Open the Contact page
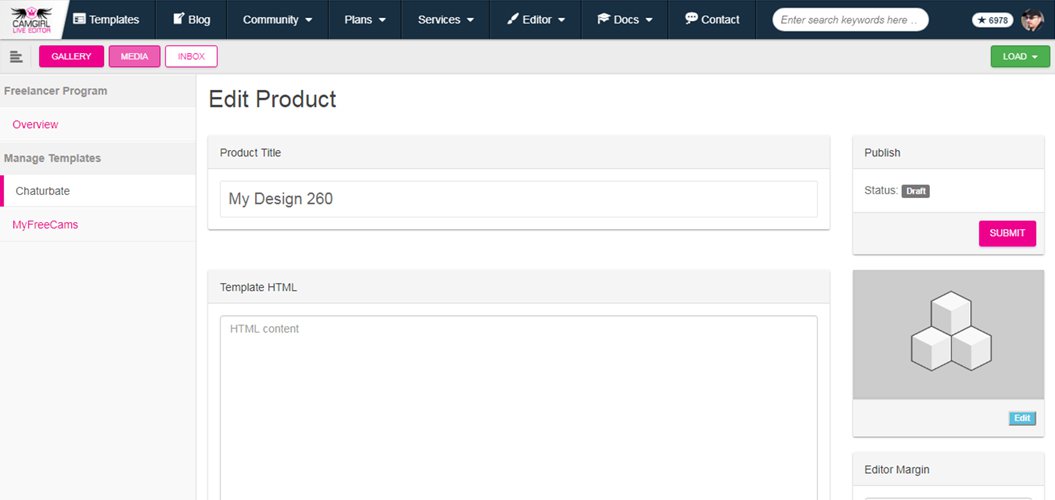1055x500 pixels. [x=712, y=20]
